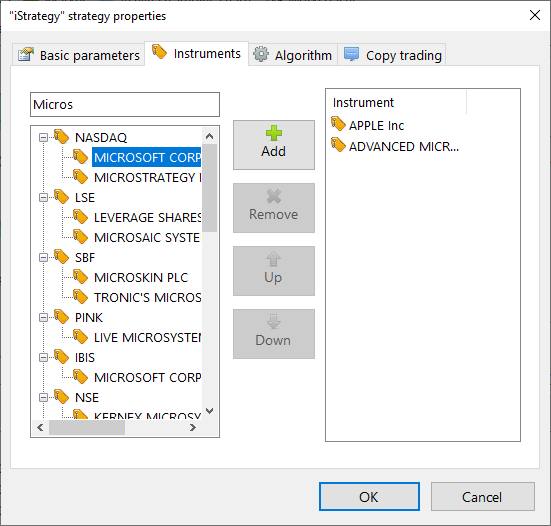
Task: Collapse the PINK exchange node
Action: click(43, 318)
